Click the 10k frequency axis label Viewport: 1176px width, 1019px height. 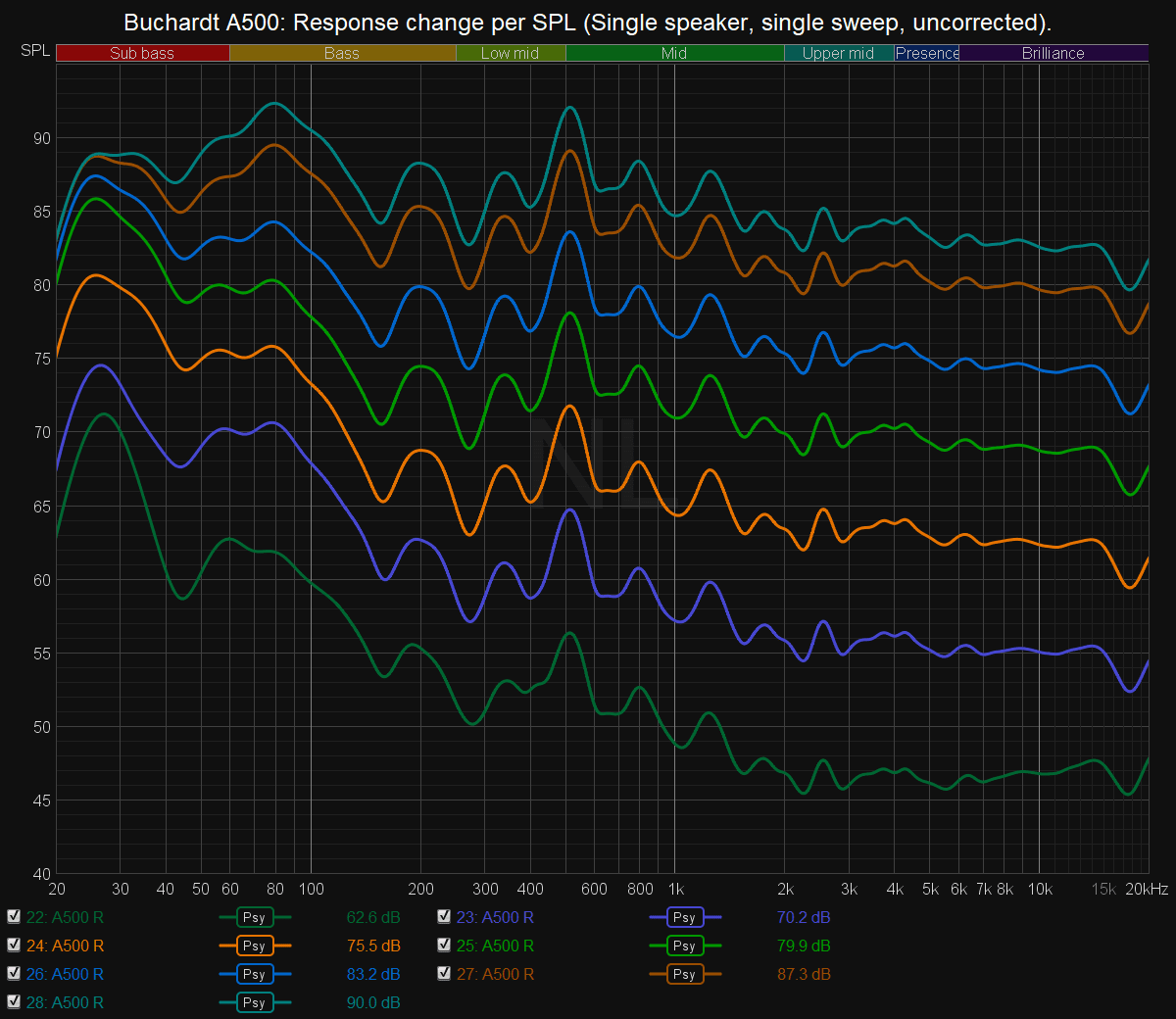[x=1040, y=890]
